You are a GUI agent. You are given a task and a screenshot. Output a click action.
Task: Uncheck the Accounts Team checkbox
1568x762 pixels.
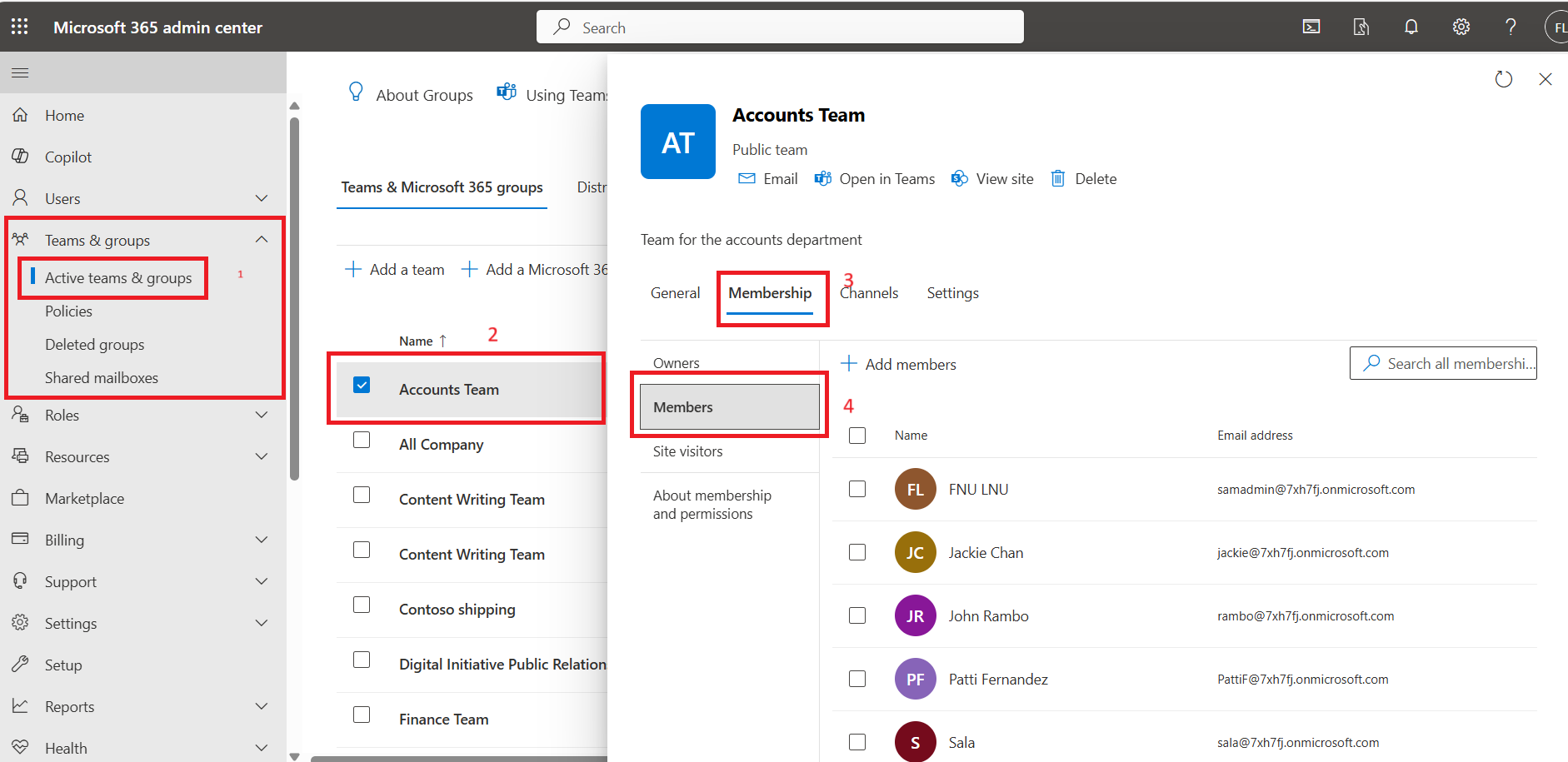pos(362,385)
